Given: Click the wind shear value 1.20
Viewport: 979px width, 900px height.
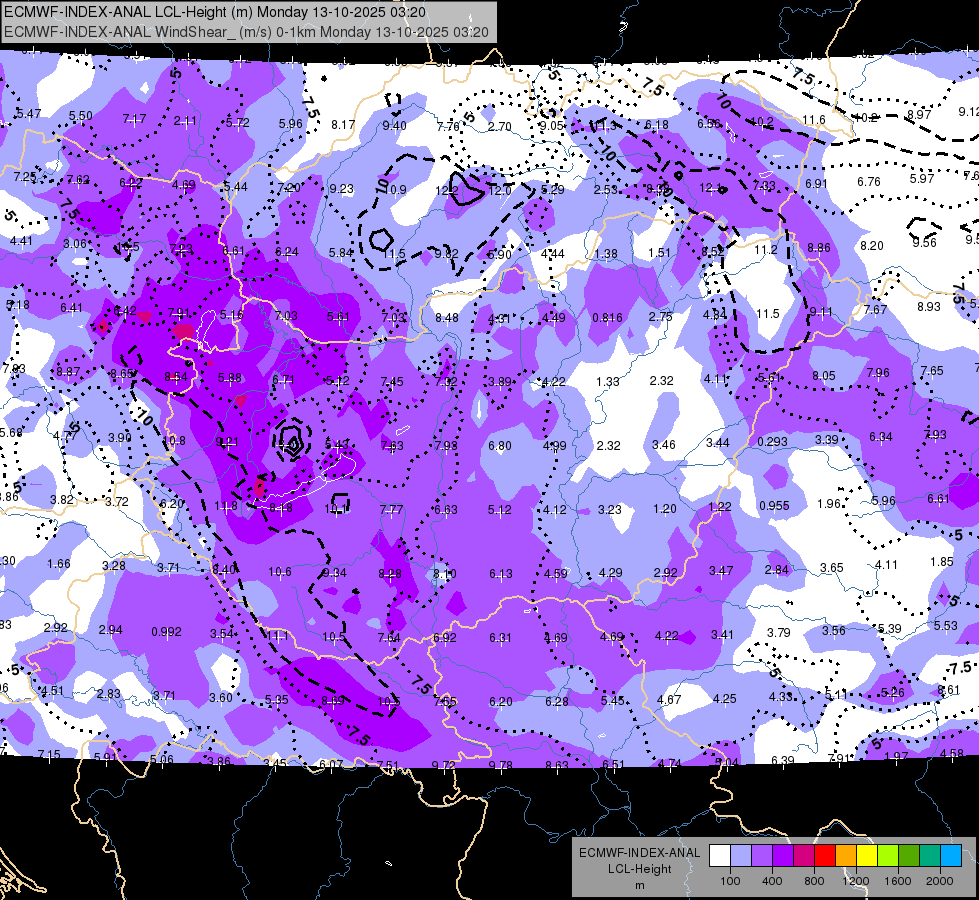Looking at the screenshot, I should pos(664,508).
